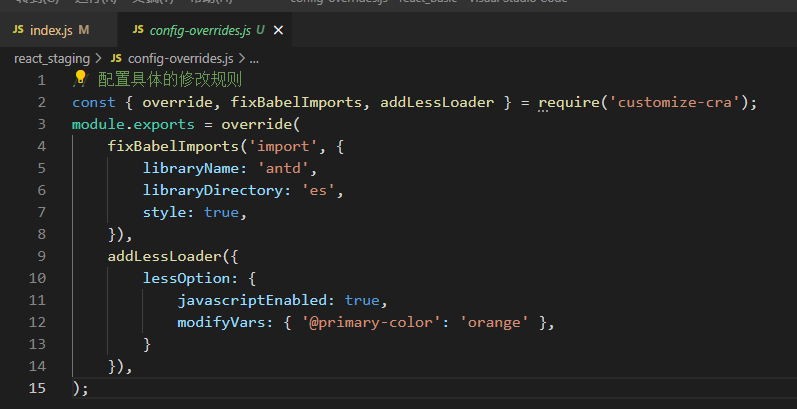Click 'fixBabelImports' call on line 4
This screenshot has height=409, width=797.
tap(173, 146)
